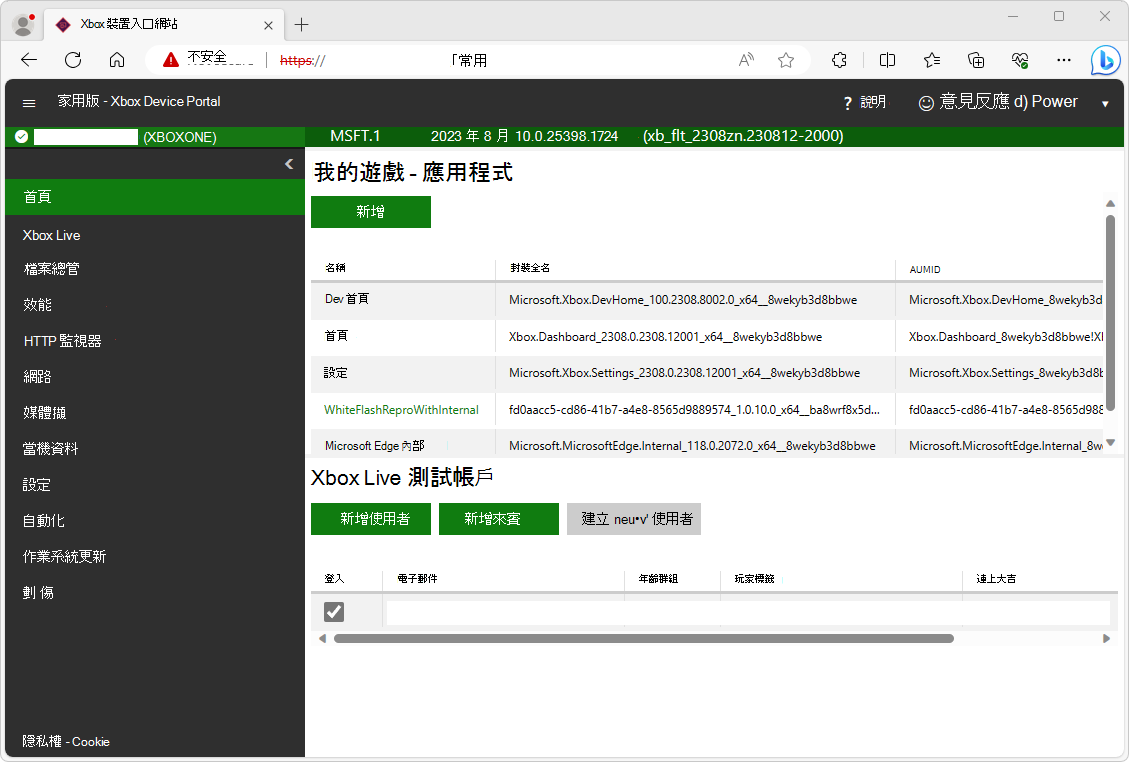Viewport: 1129px width, 762px height.
Task: Go back with the browser back arrow
Action: click(29, 60)
